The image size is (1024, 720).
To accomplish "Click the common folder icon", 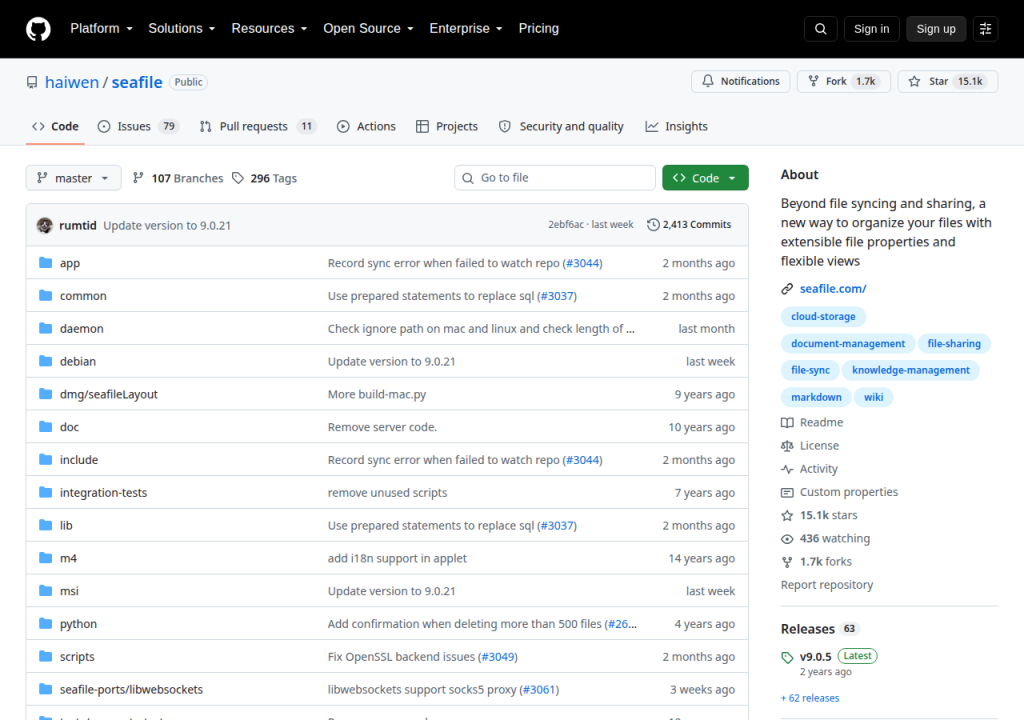I will click(x=45, y=295).
